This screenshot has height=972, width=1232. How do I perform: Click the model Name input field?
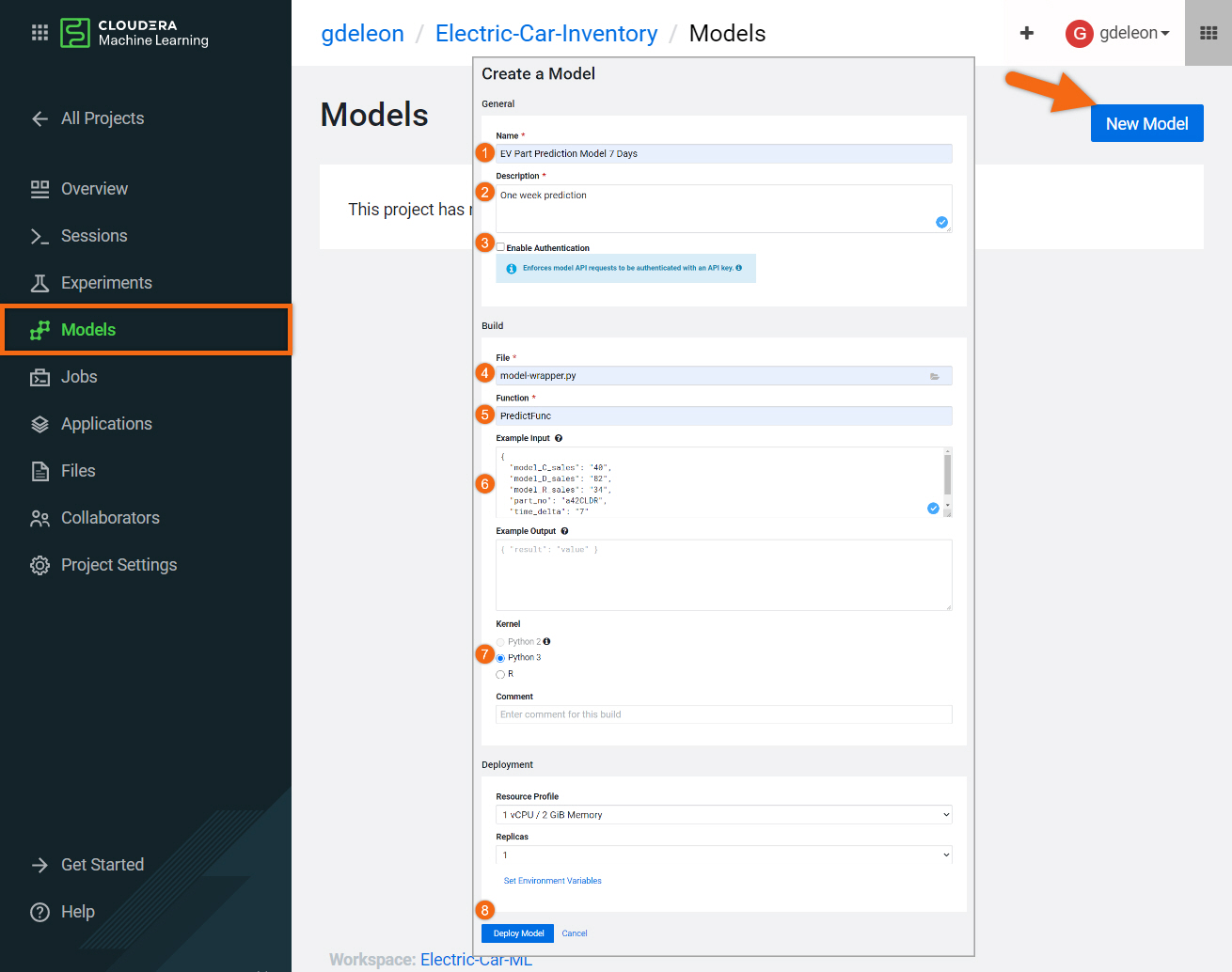click(x=723, y=153)
